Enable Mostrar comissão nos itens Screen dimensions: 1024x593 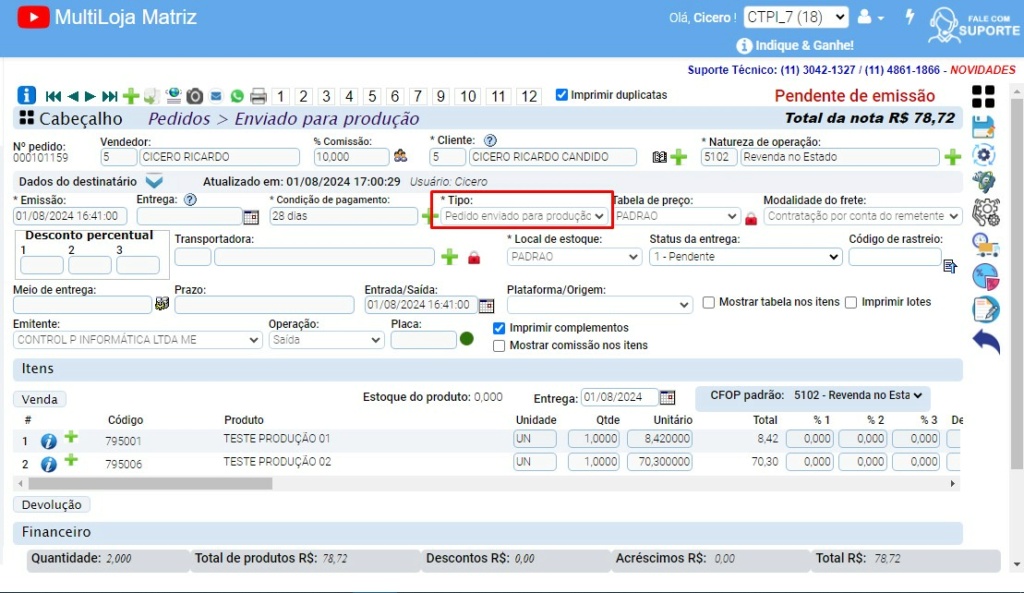coord(497,346)
